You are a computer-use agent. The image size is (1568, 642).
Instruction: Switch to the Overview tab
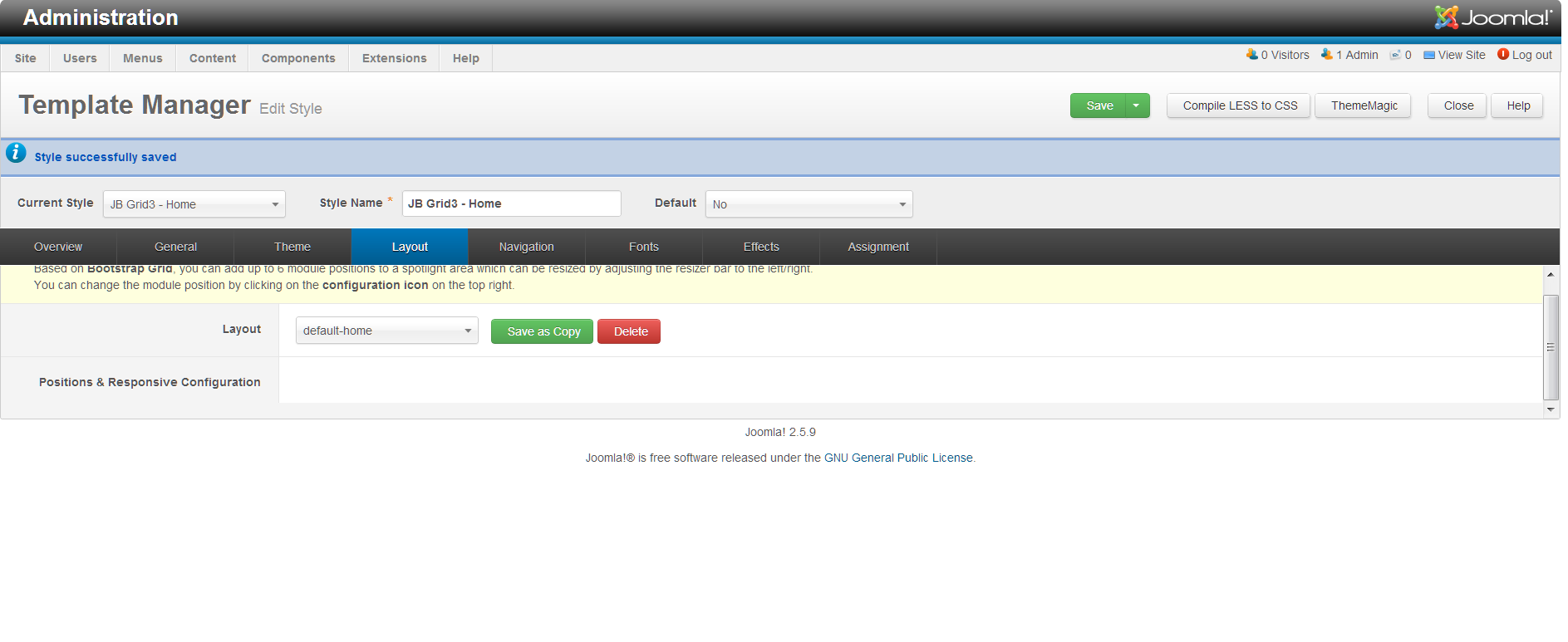[x=58, y=247]
